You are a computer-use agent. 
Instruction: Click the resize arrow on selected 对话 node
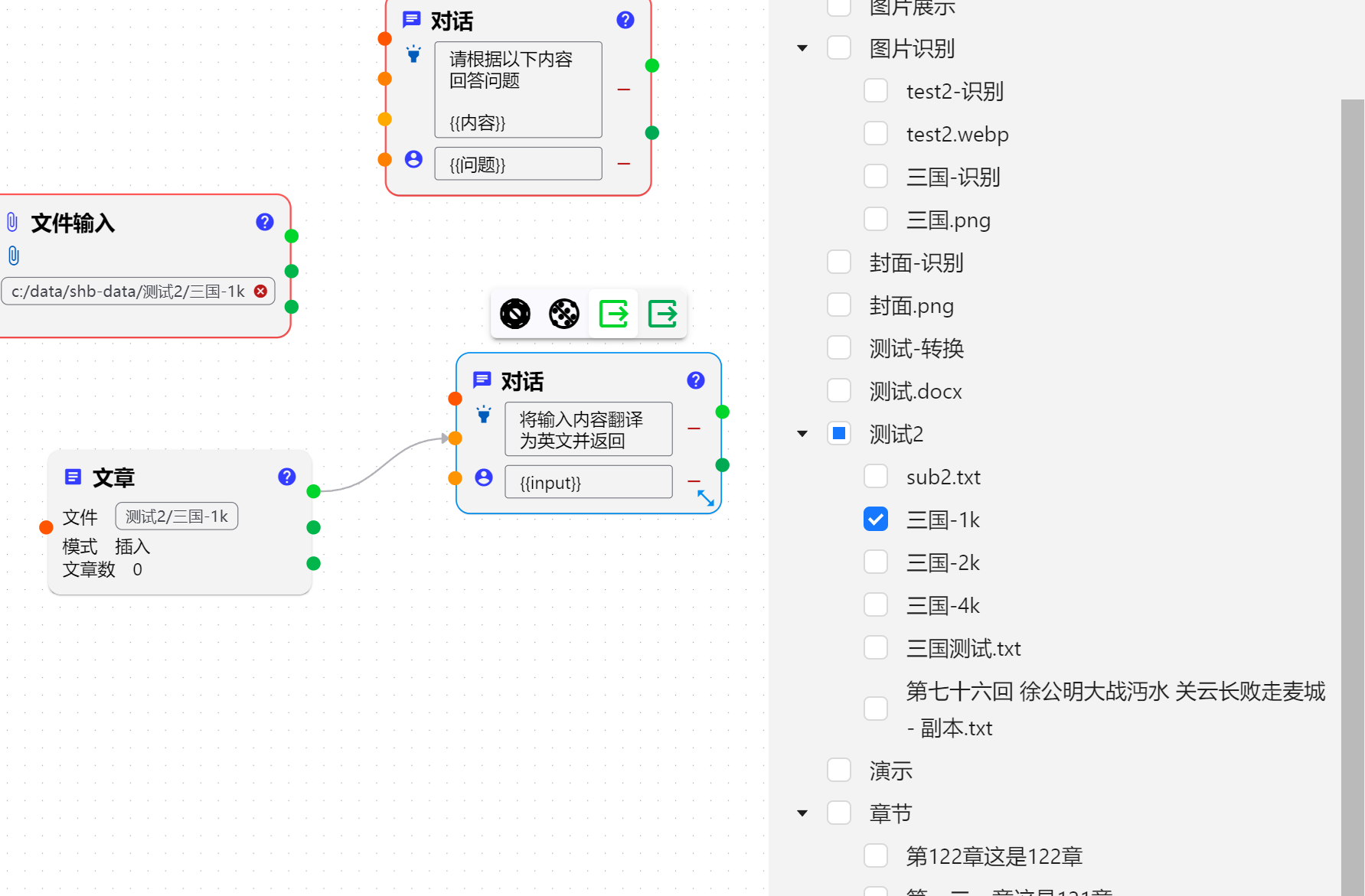click(x=706, y=498)
